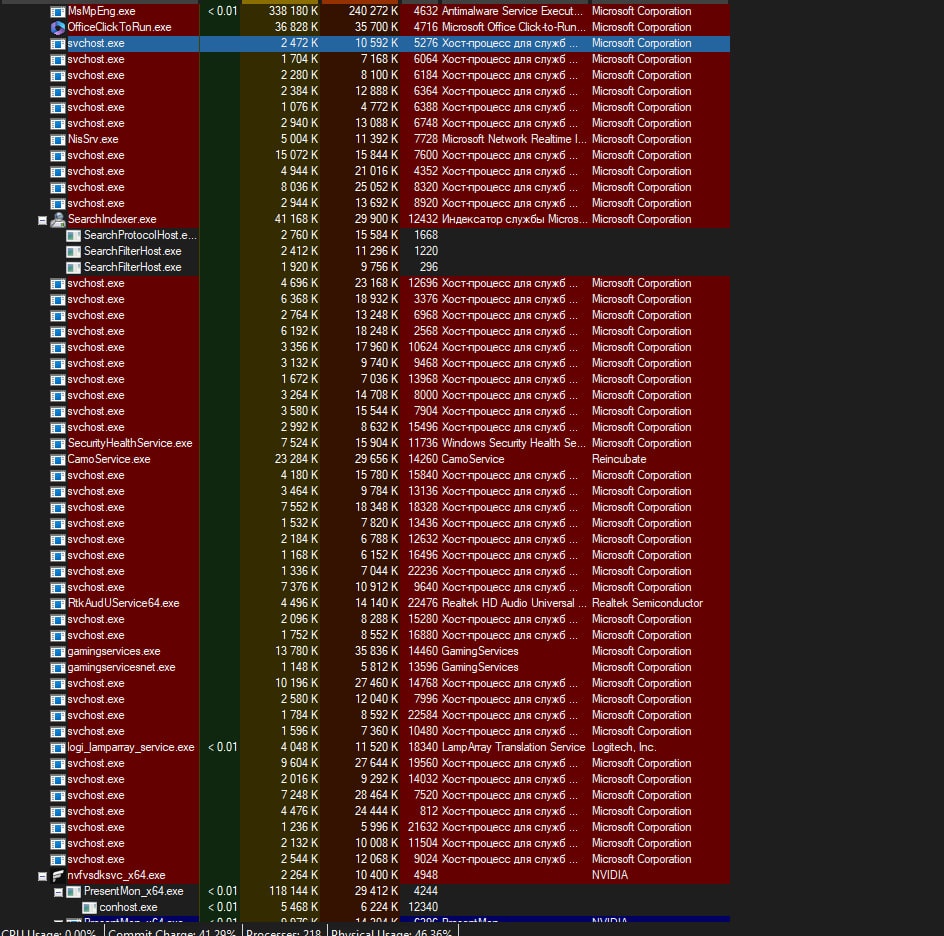Click svchost.exe icon in PID 9024 row
This screenshot has width=944, height=936.
58,860
